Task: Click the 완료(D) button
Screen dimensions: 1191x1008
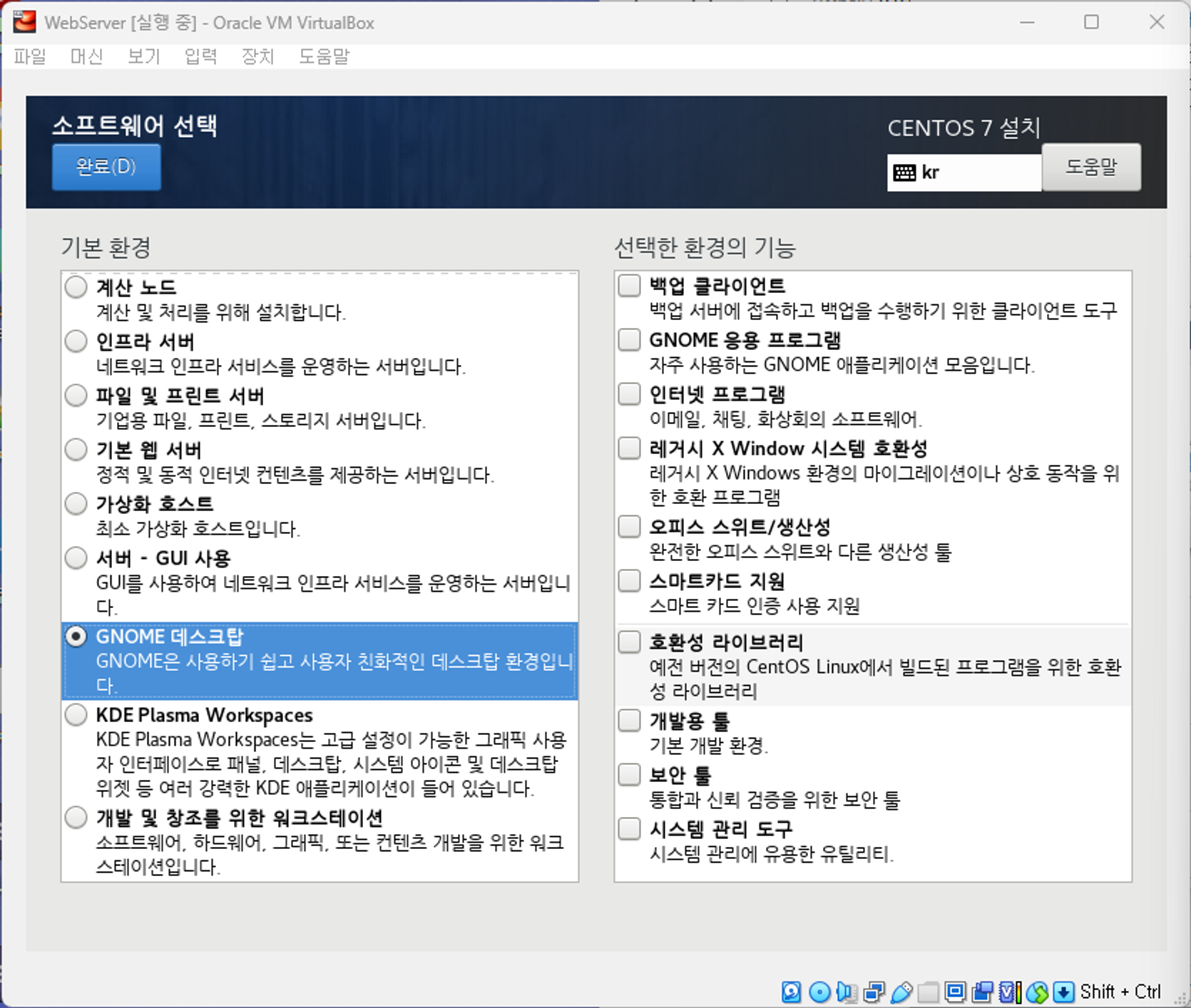Action: click(106, 167)
